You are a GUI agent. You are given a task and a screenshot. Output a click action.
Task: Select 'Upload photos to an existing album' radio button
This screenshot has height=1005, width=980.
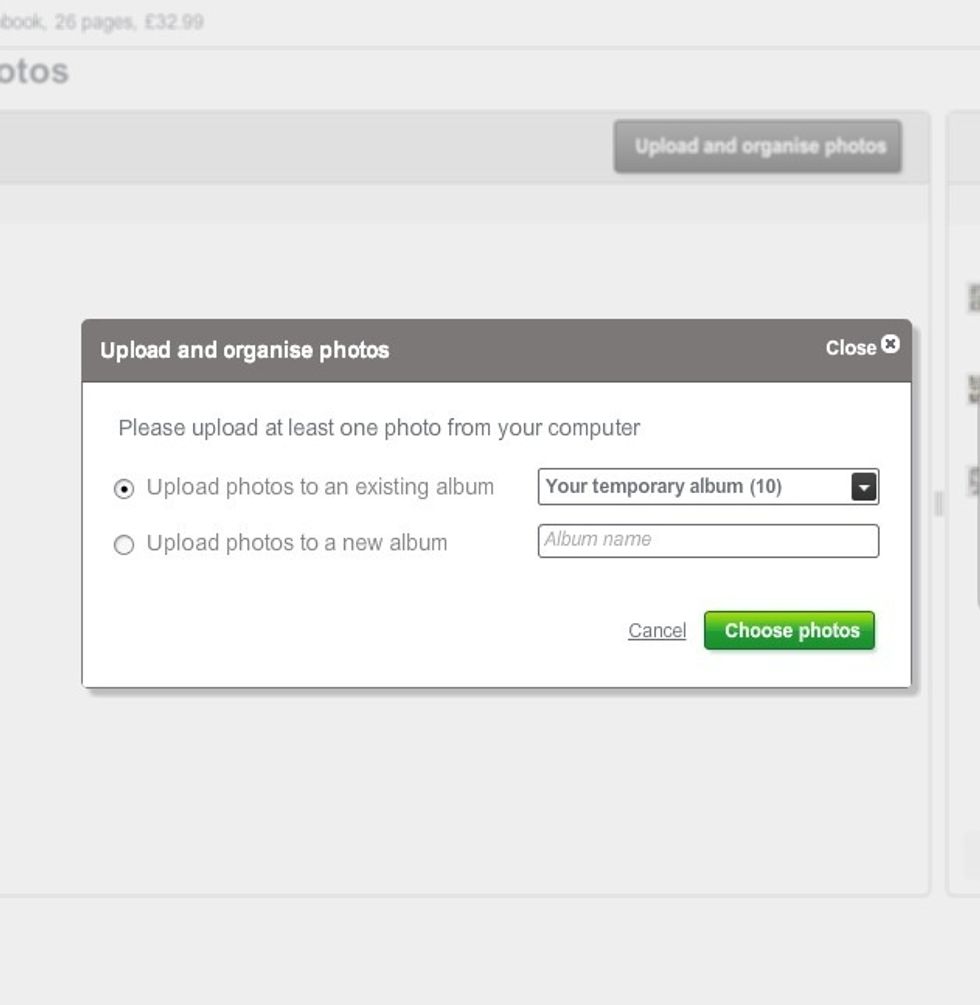pos(123,487)
